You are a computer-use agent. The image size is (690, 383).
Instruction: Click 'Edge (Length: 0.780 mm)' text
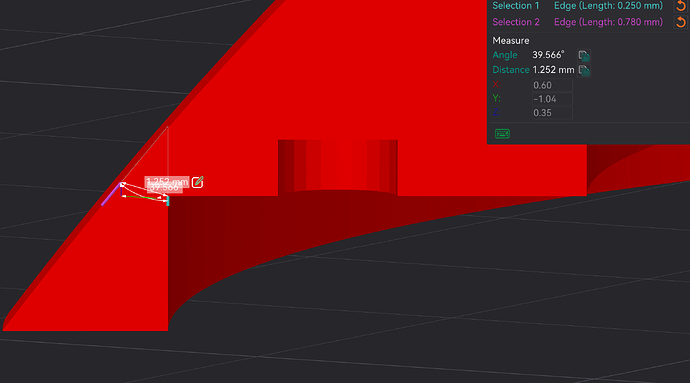608,22
